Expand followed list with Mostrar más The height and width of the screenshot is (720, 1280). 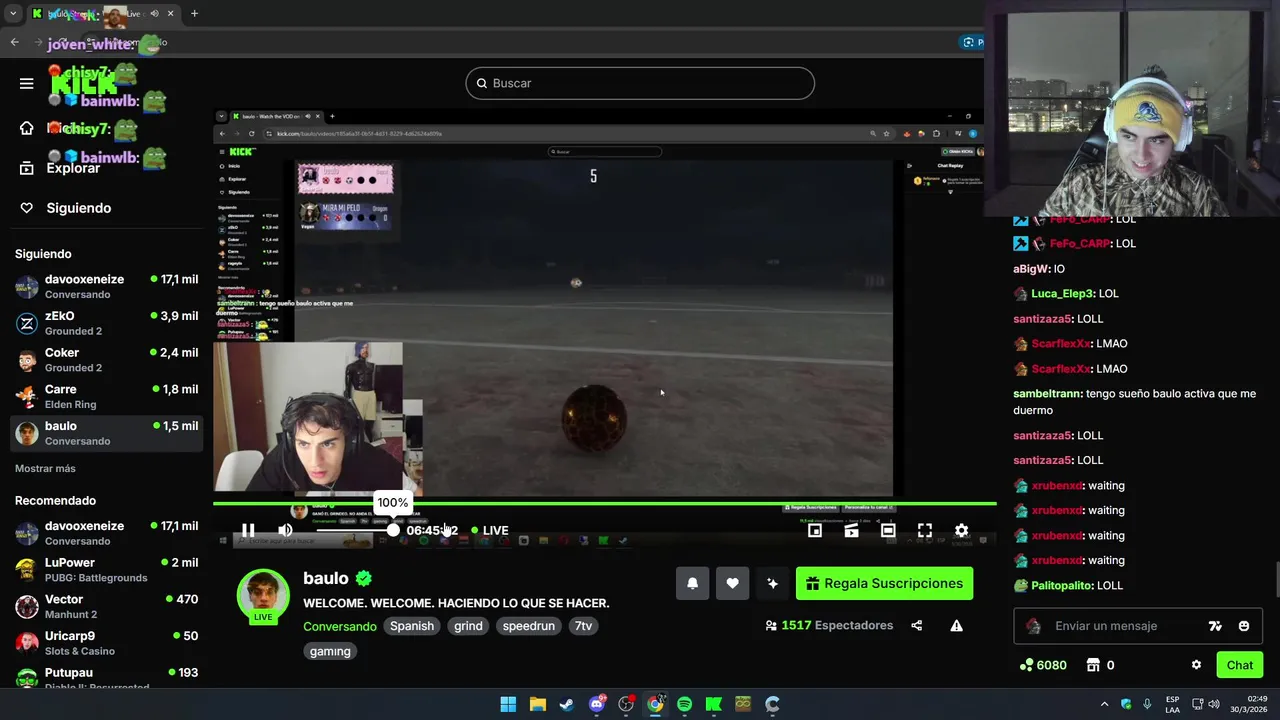[x=45, y=468]
